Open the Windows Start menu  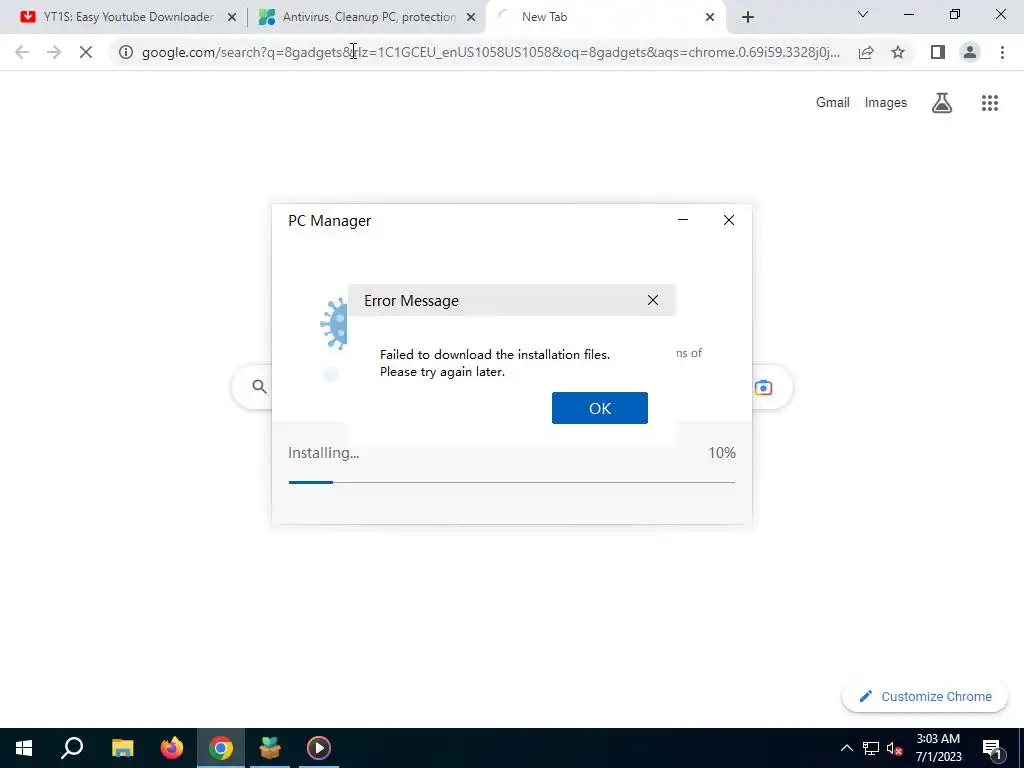coord(24,748)
